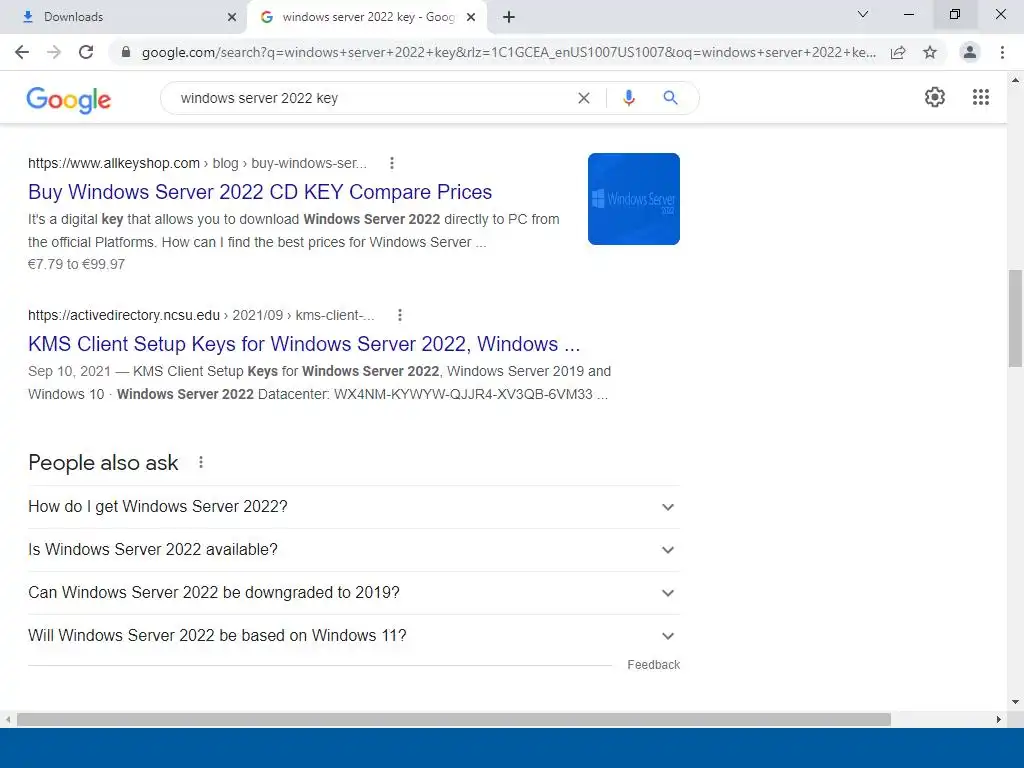The height and width of the screenshot is (768, 1024).
Task: Click the price range '€7.79 to €99.97'
Action: (x=76, y=264)
